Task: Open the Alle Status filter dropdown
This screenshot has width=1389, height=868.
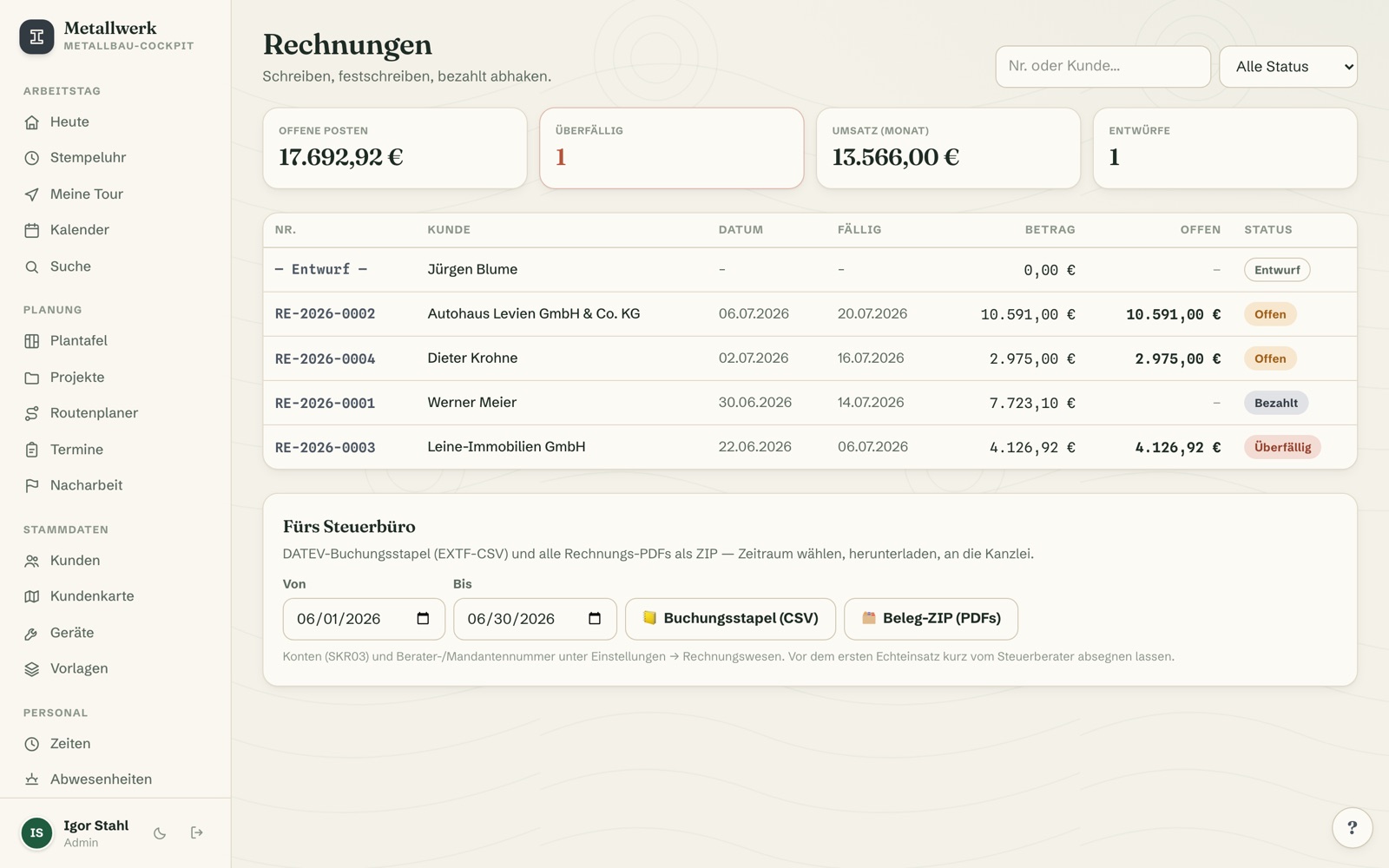Action: [x=1288, y=67]
